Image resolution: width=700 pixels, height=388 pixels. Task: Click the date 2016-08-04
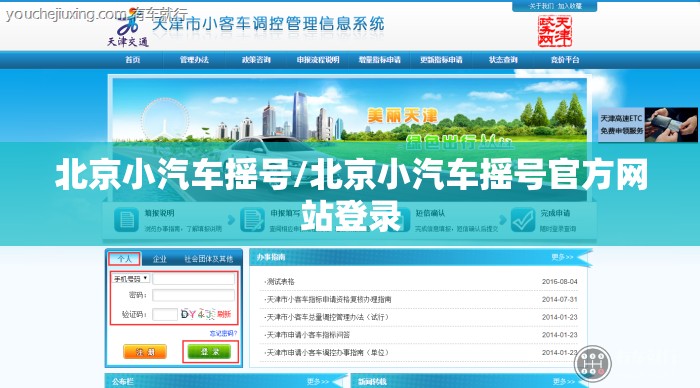[559, 282]
